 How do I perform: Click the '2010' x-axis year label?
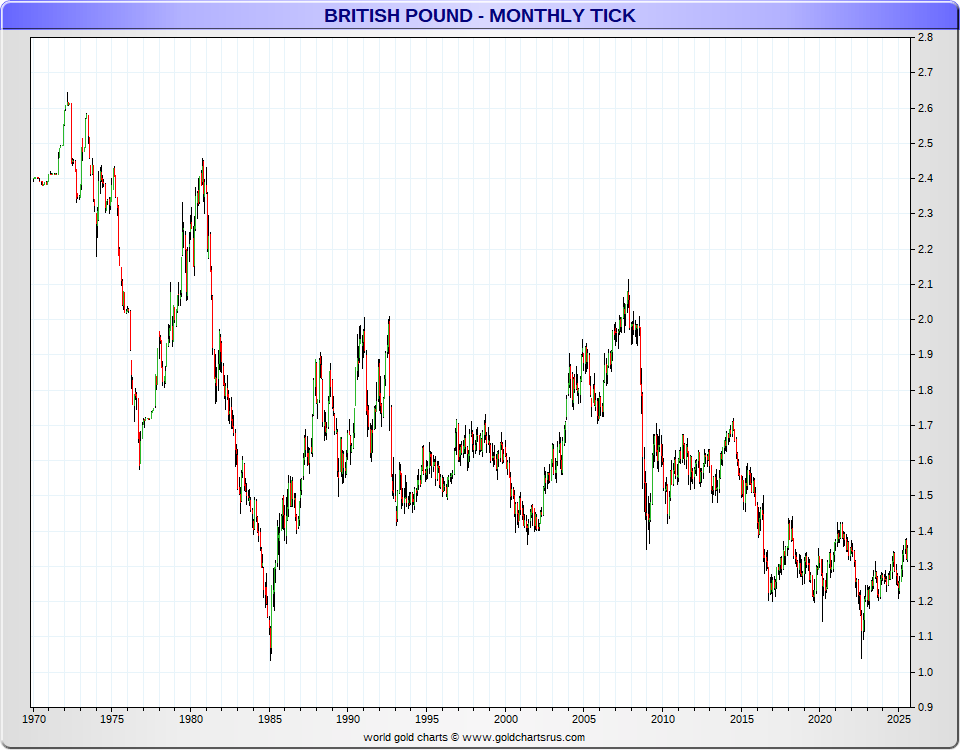pos(663,719)
